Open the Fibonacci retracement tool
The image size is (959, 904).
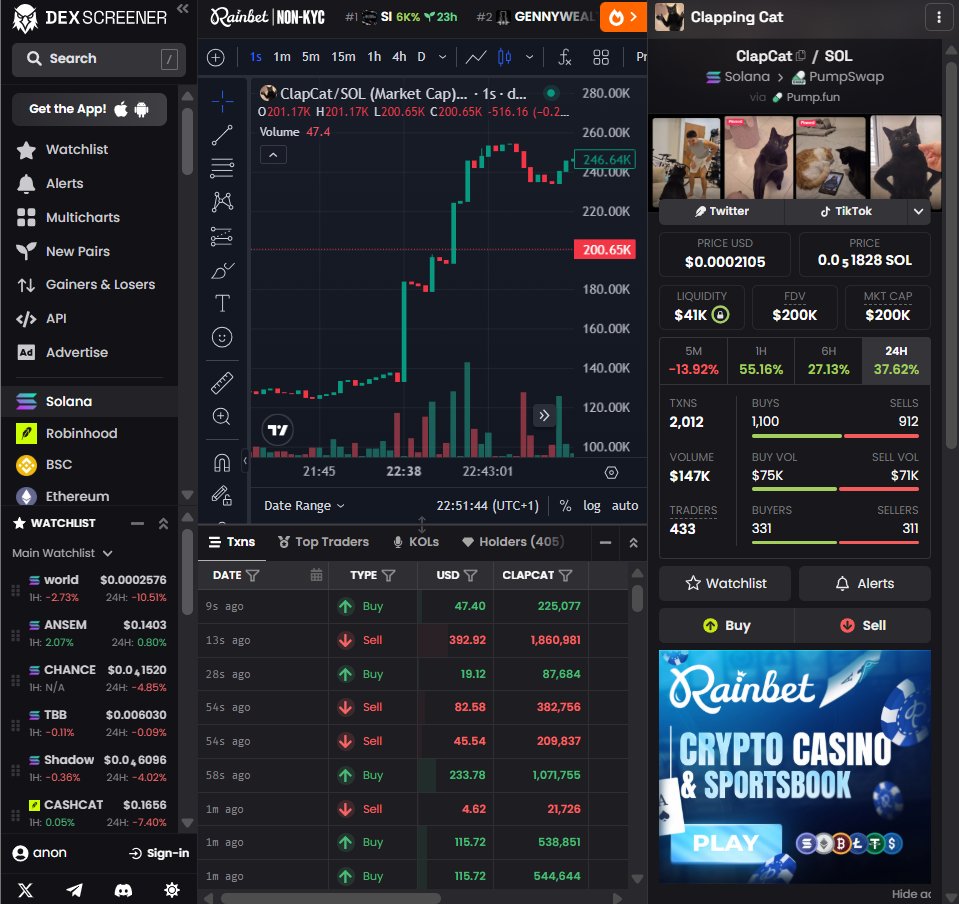(x=222, y=168)
